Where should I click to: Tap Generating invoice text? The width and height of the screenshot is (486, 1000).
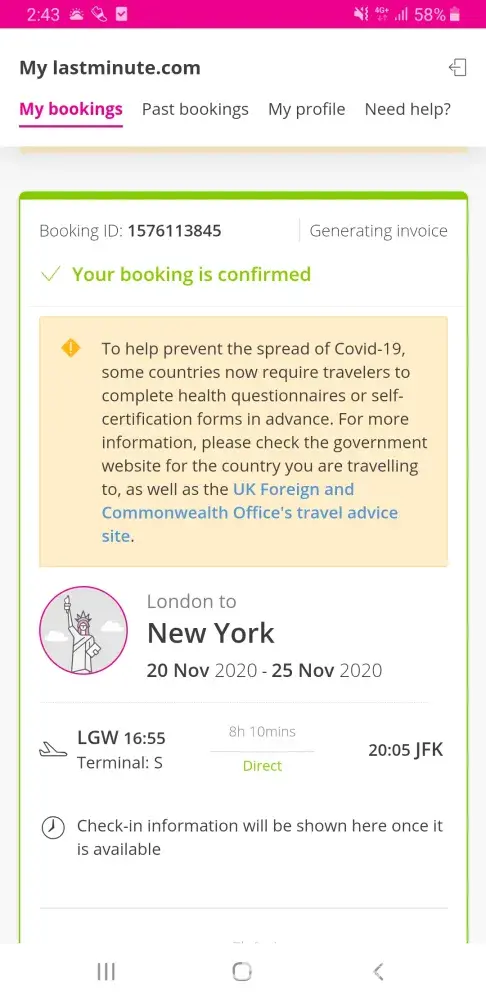pos(378,231)
